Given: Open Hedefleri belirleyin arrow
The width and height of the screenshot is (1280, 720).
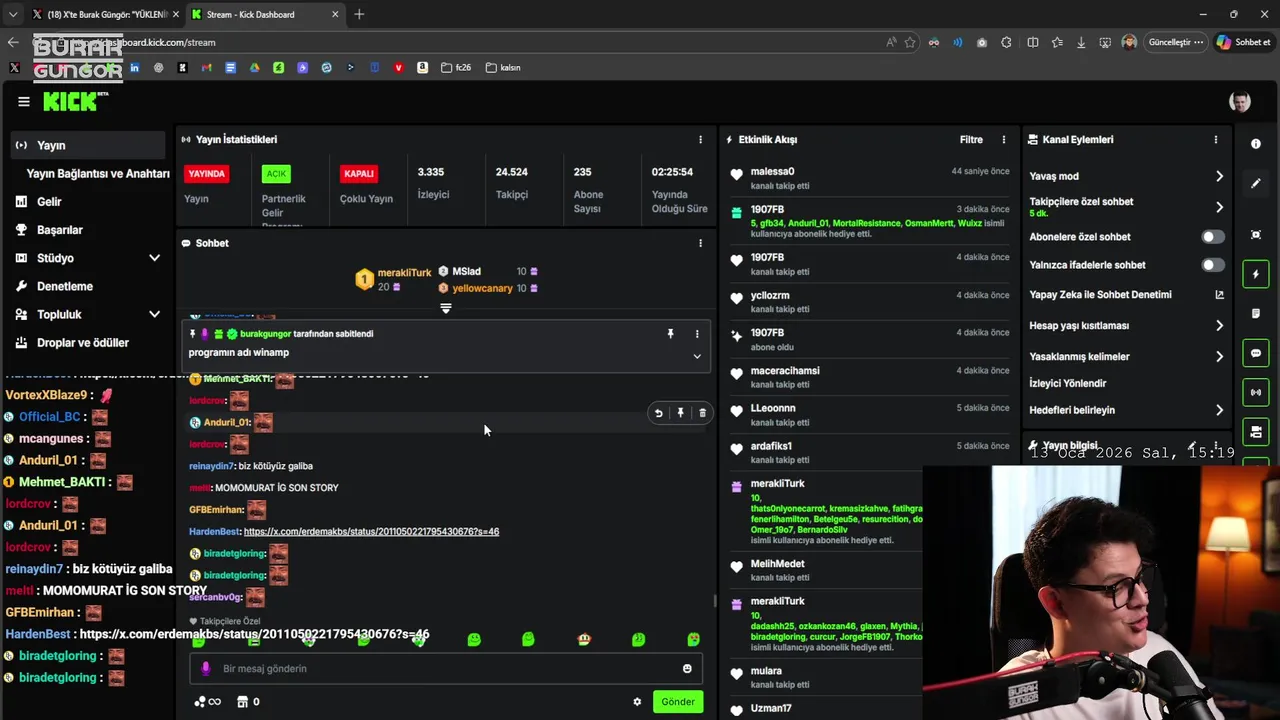Looking at the screenshot, I should (1219, 410).
